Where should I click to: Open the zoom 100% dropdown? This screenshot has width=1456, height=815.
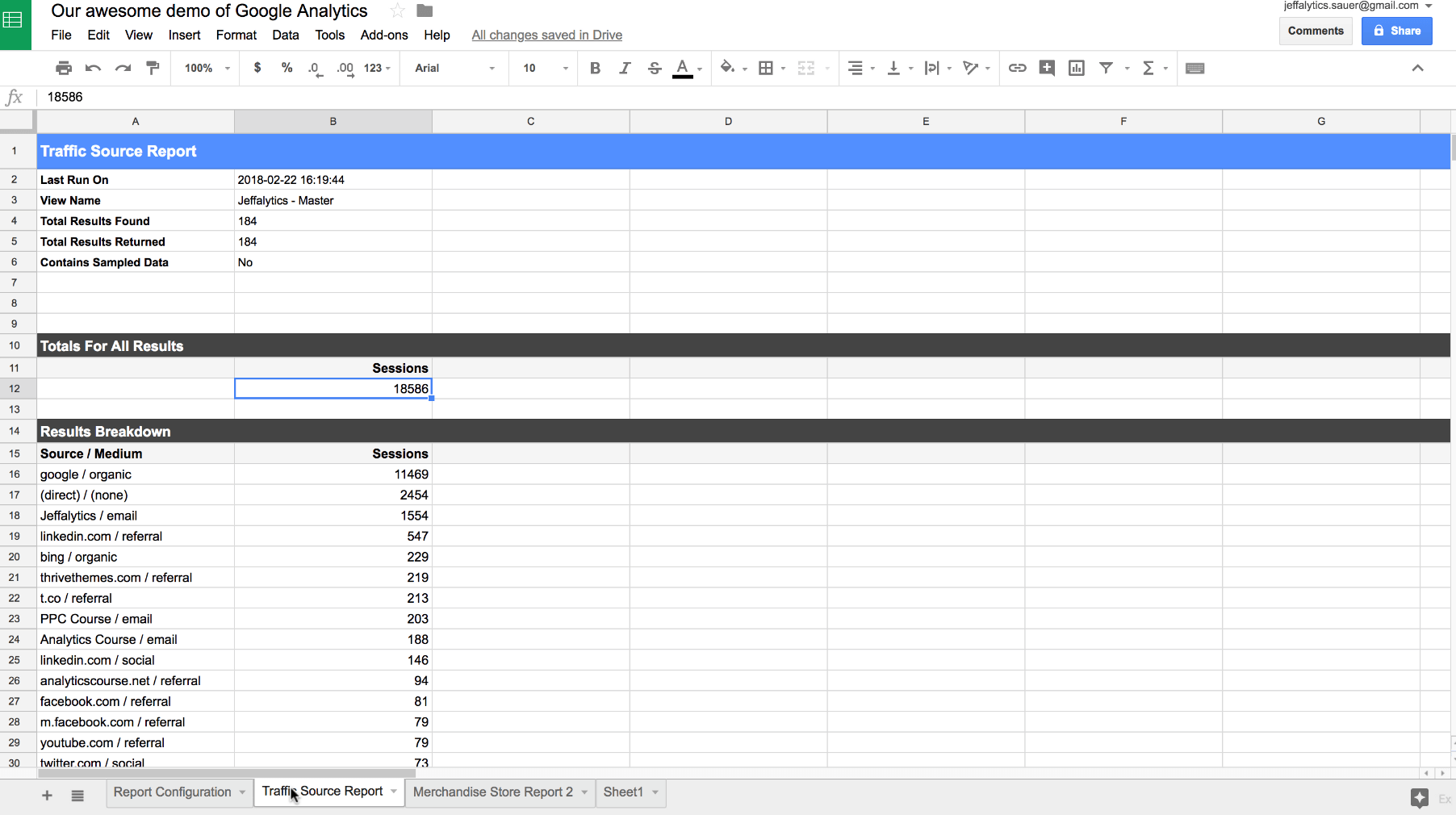pyautogui.click(x=207, y=68)
